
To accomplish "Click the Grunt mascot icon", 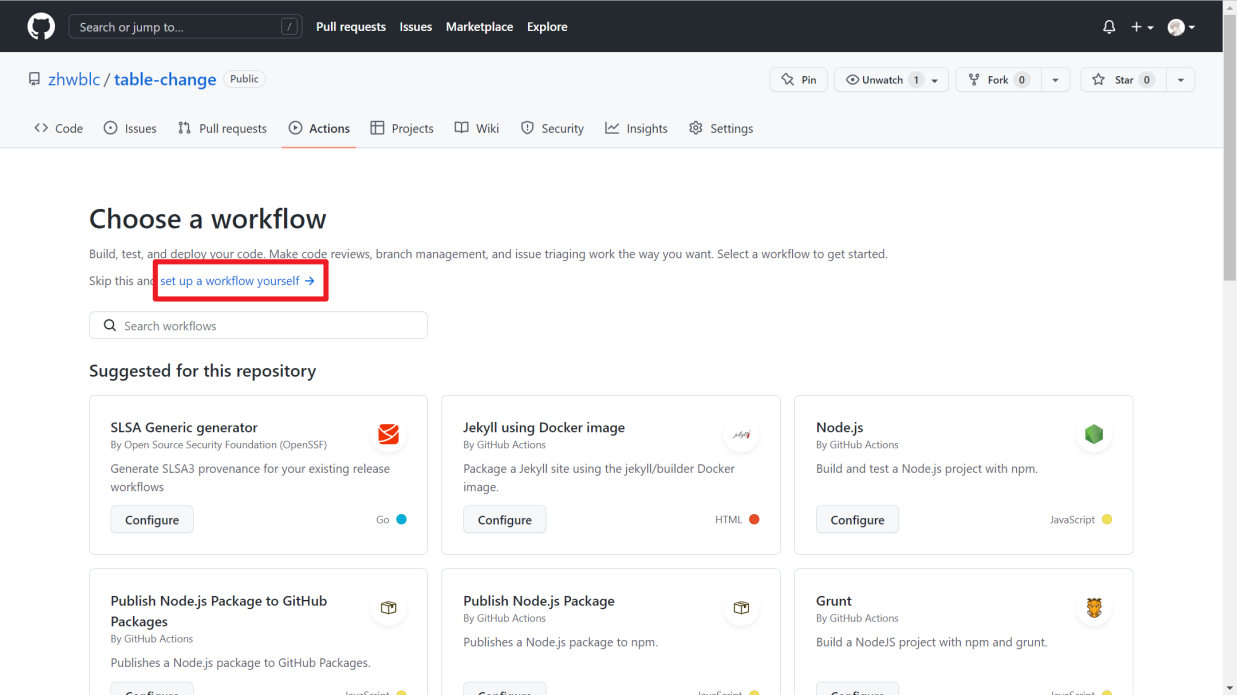I will [x=1094, y=608].
